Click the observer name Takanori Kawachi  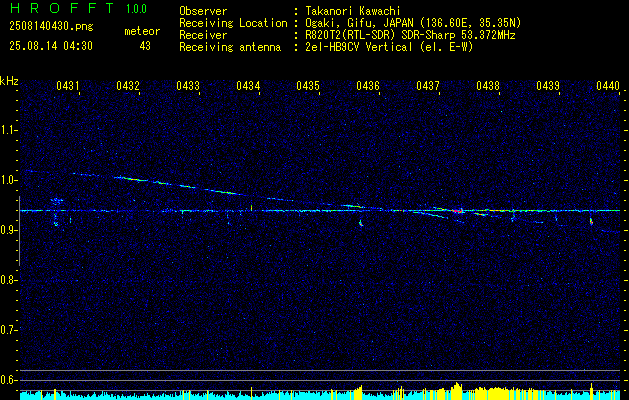353,11
